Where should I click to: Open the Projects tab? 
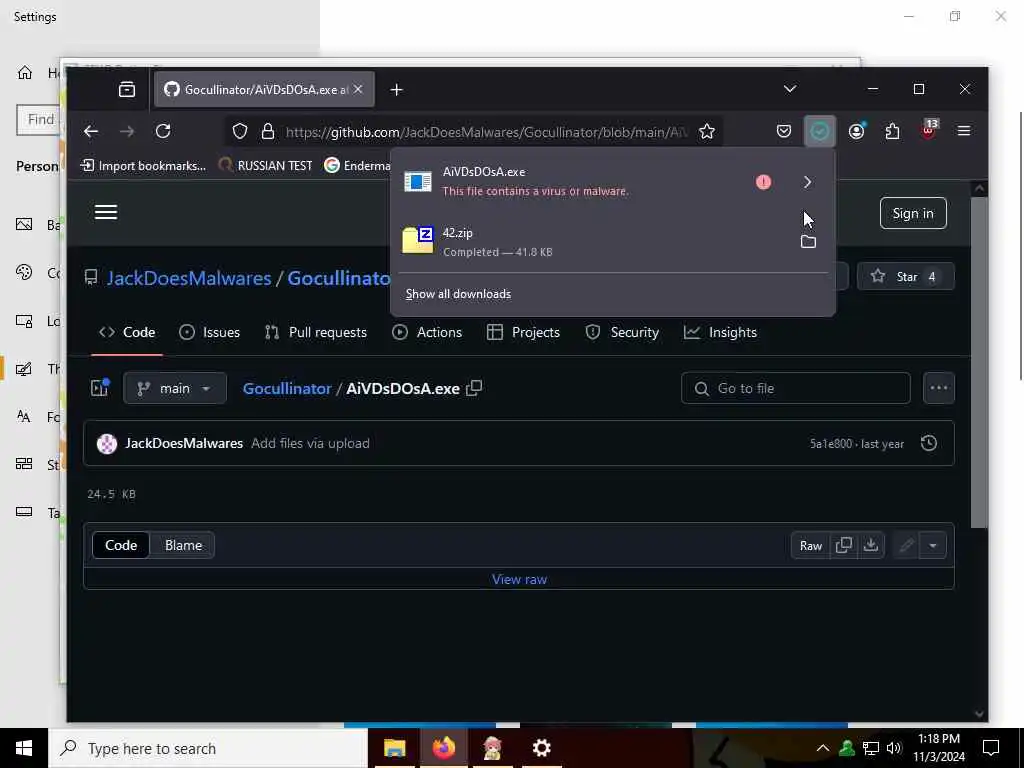pos(524,332)
